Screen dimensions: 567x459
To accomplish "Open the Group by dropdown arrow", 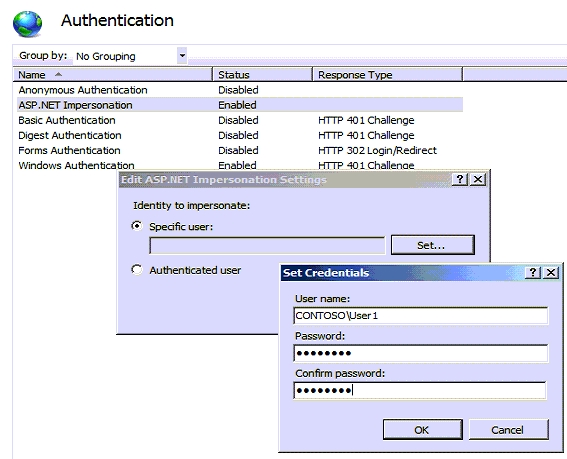I will tap(182, 56).
